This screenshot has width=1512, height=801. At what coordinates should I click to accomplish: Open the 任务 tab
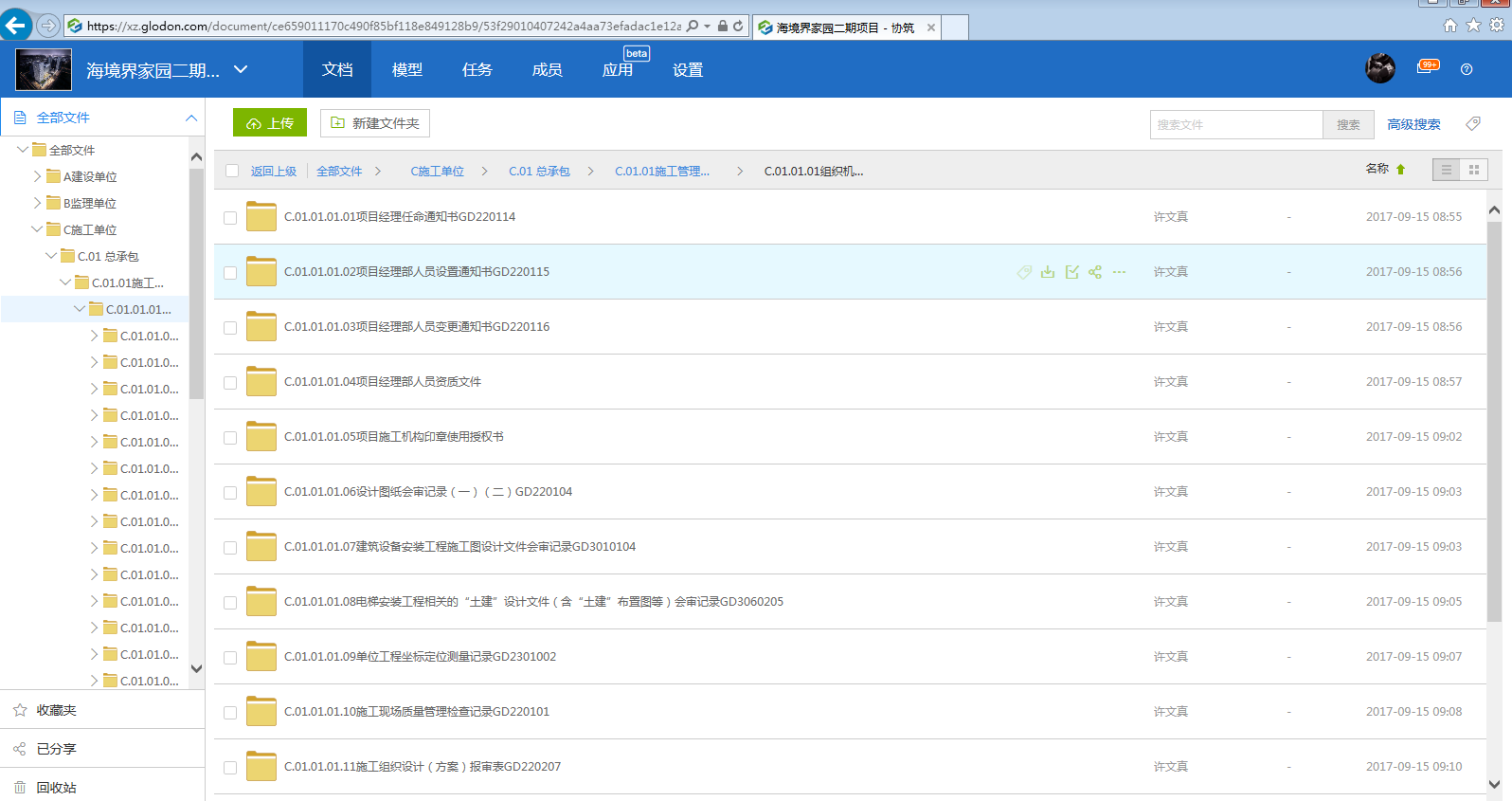[x=477, y=69]
